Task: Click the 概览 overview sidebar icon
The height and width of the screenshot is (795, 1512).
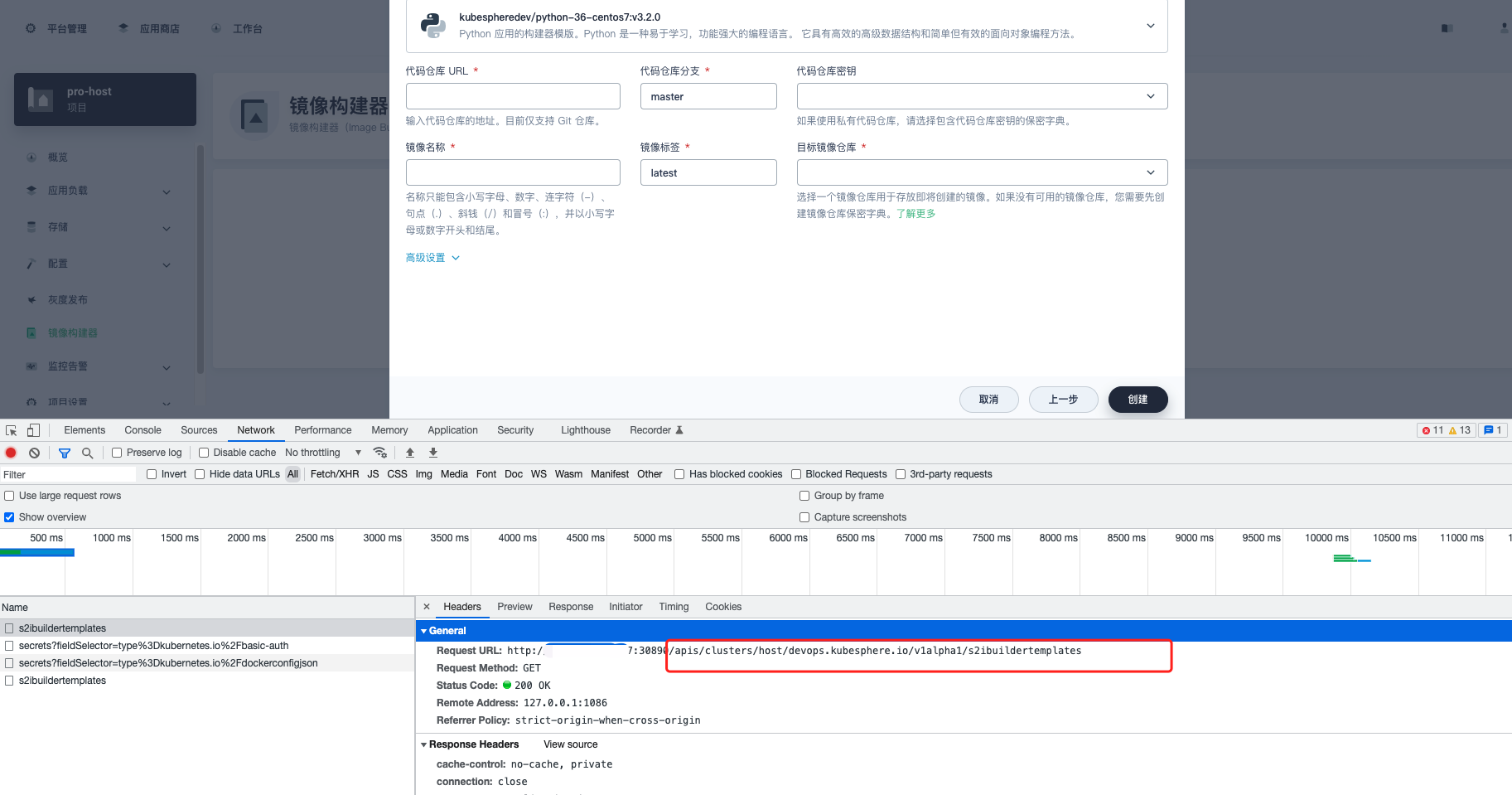Action: click(x=31, y=158)
